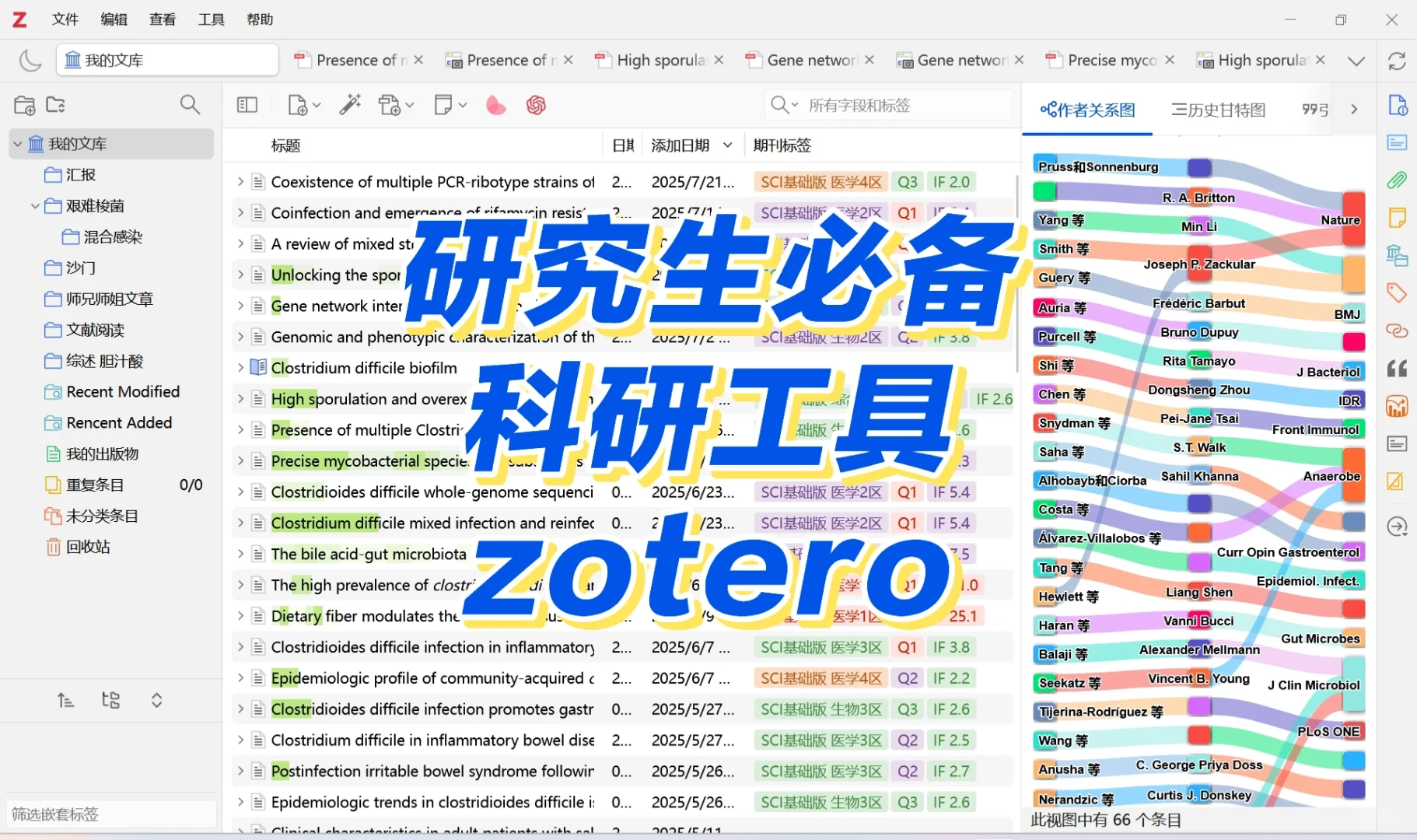This screenshot has height=840, width=1417.
Task: Toggle the left pane layout view
Action: (x=247, y=104)
